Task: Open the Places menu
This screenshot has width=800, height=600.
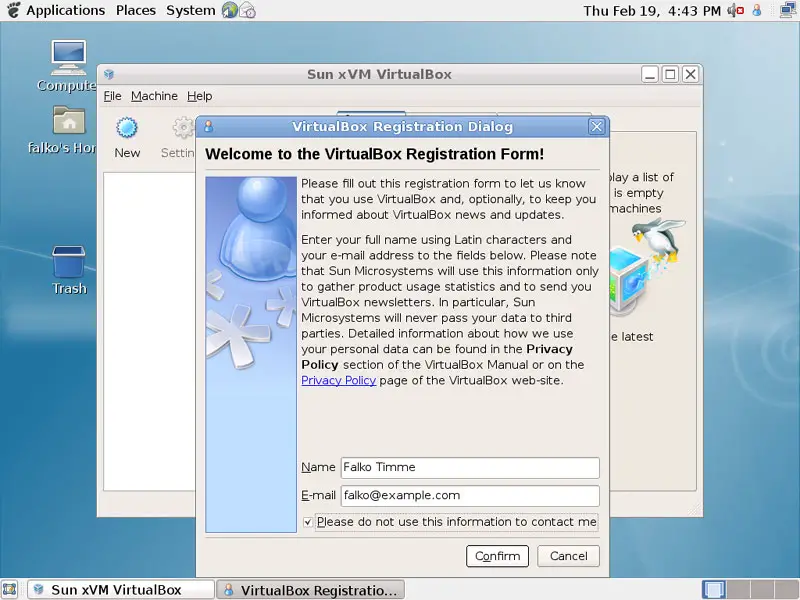Action: [x=136, y=10]
